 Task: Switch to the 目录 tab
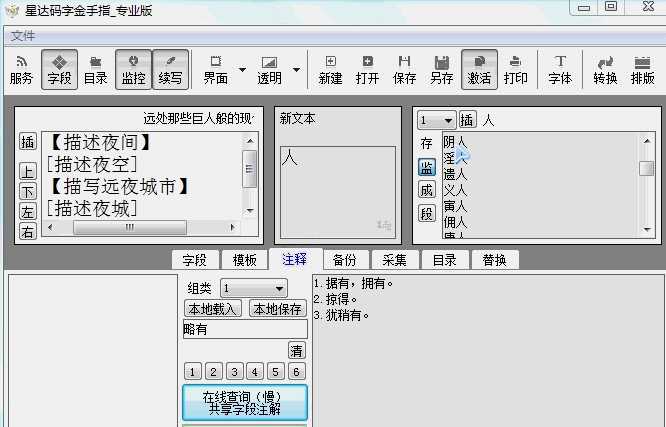tap(445, 260)
